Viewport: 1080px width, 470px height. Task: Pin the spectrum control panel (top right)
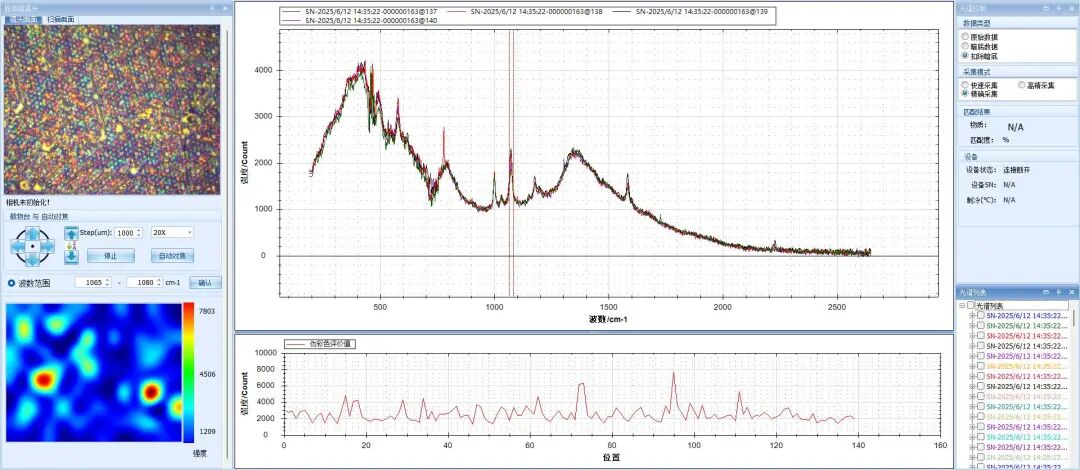[x=1057, y=8]
